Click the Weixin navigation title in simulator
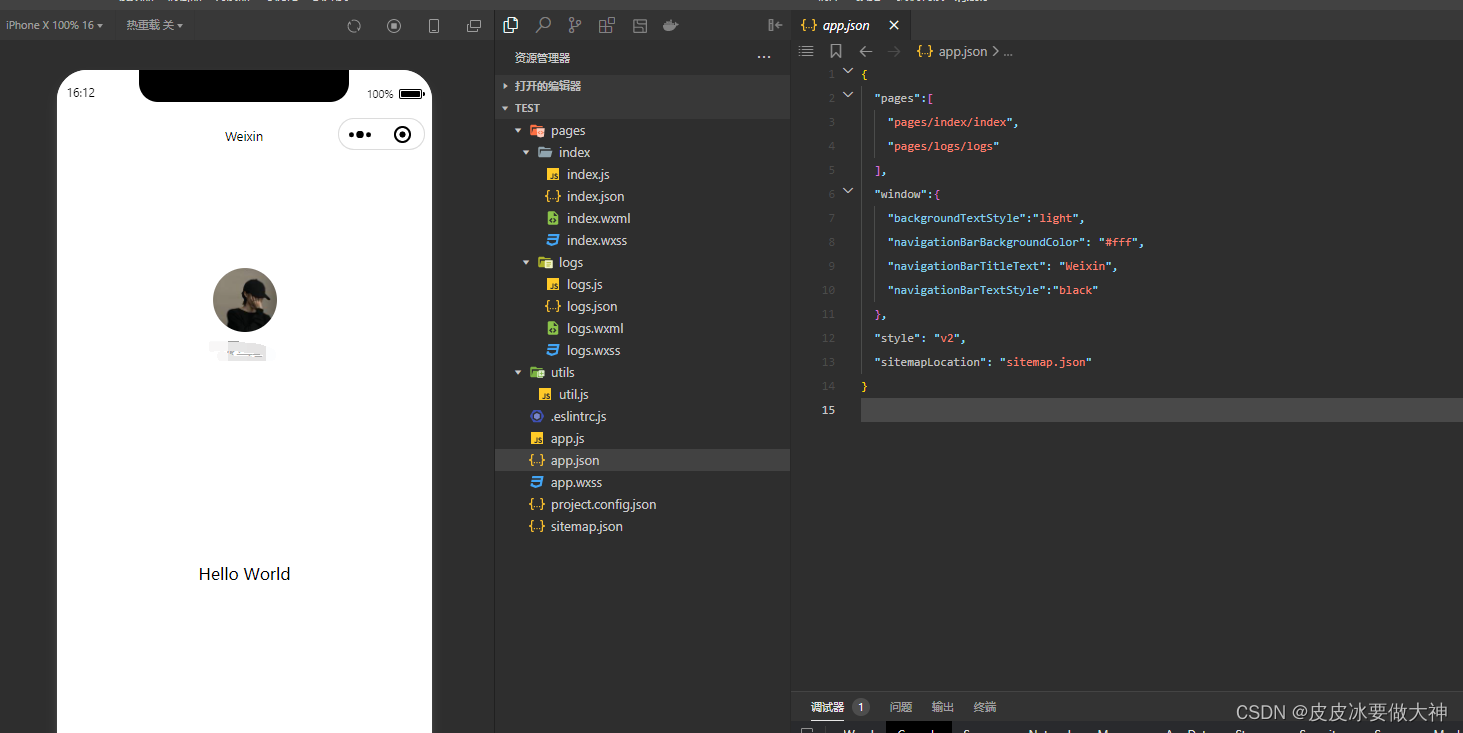This screenshot has width=1463, height=733. 244,137
